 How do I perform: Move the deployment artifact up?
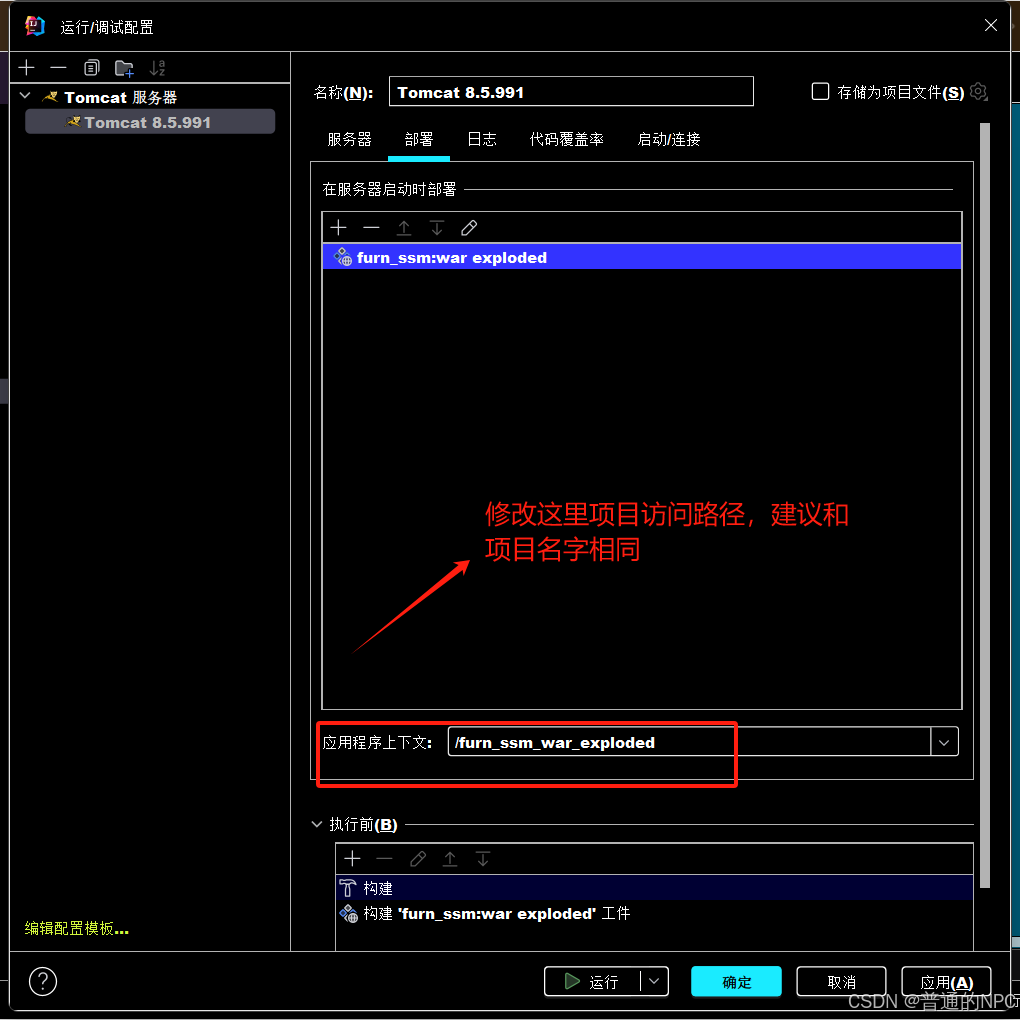(404, 227)
